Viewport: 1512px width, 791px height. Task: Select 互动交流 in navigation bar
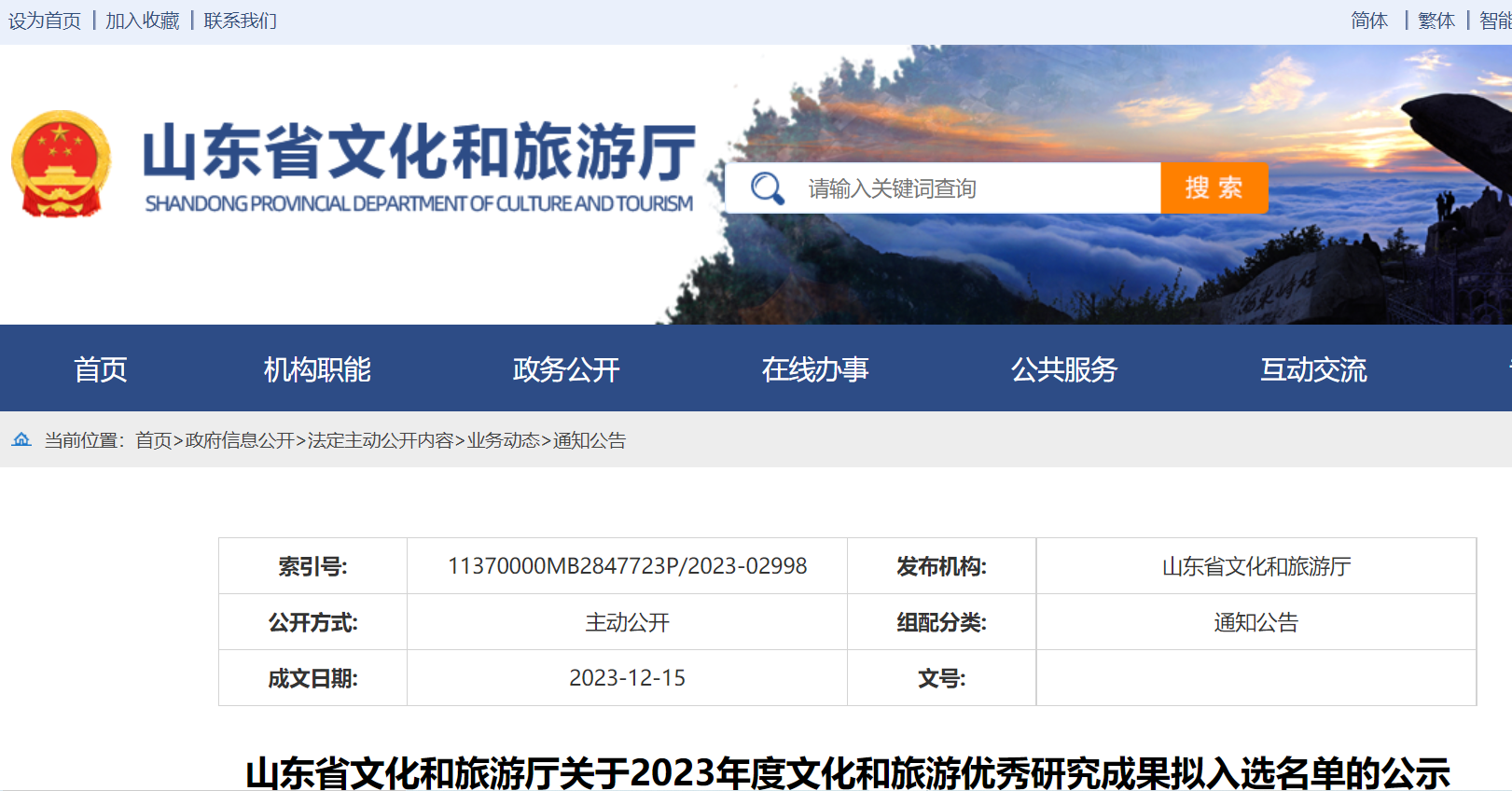click(1313, 369)
